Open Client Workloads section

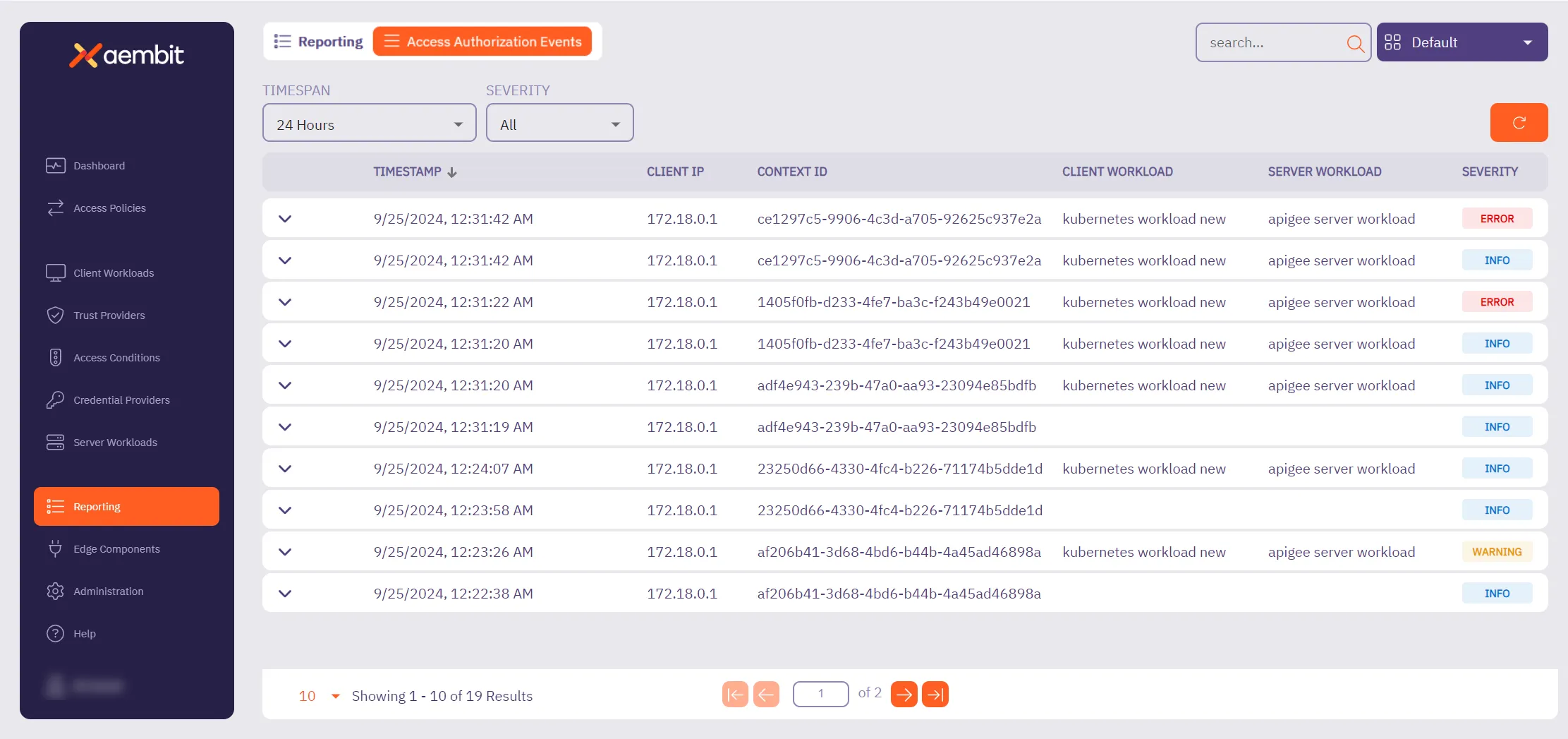pyautogui.click(x=114, y=273)
